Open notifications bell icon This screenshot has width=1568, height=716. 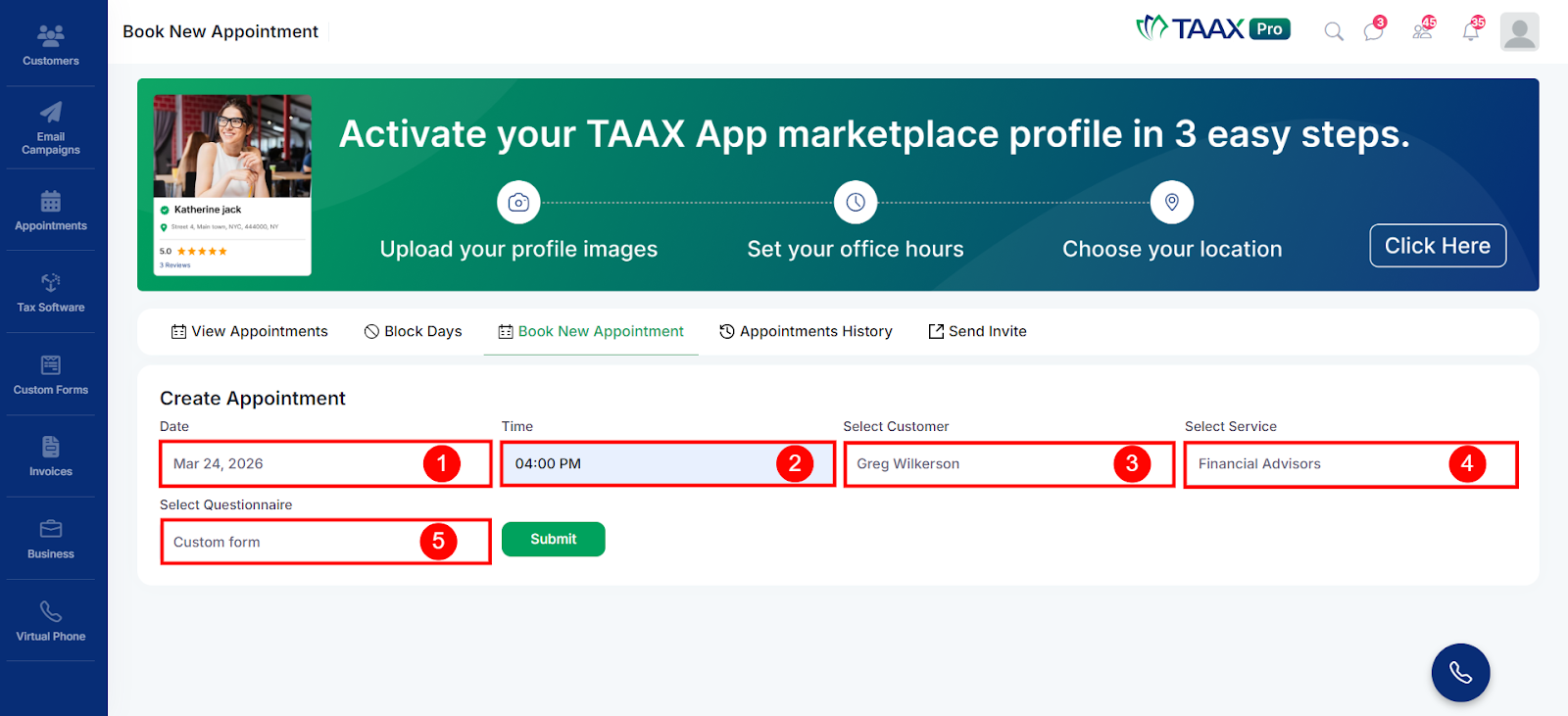(1472, 29)
